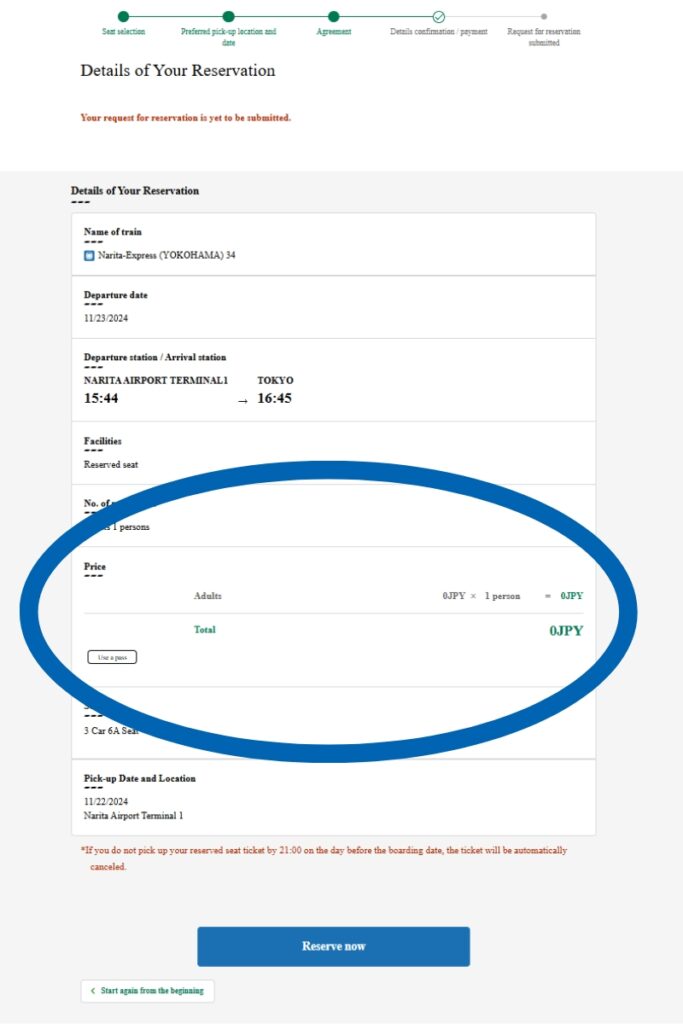The width and height of the screenshot is (683, 1024).
Task: Click the pick-up location step circle
Action: 228,16
